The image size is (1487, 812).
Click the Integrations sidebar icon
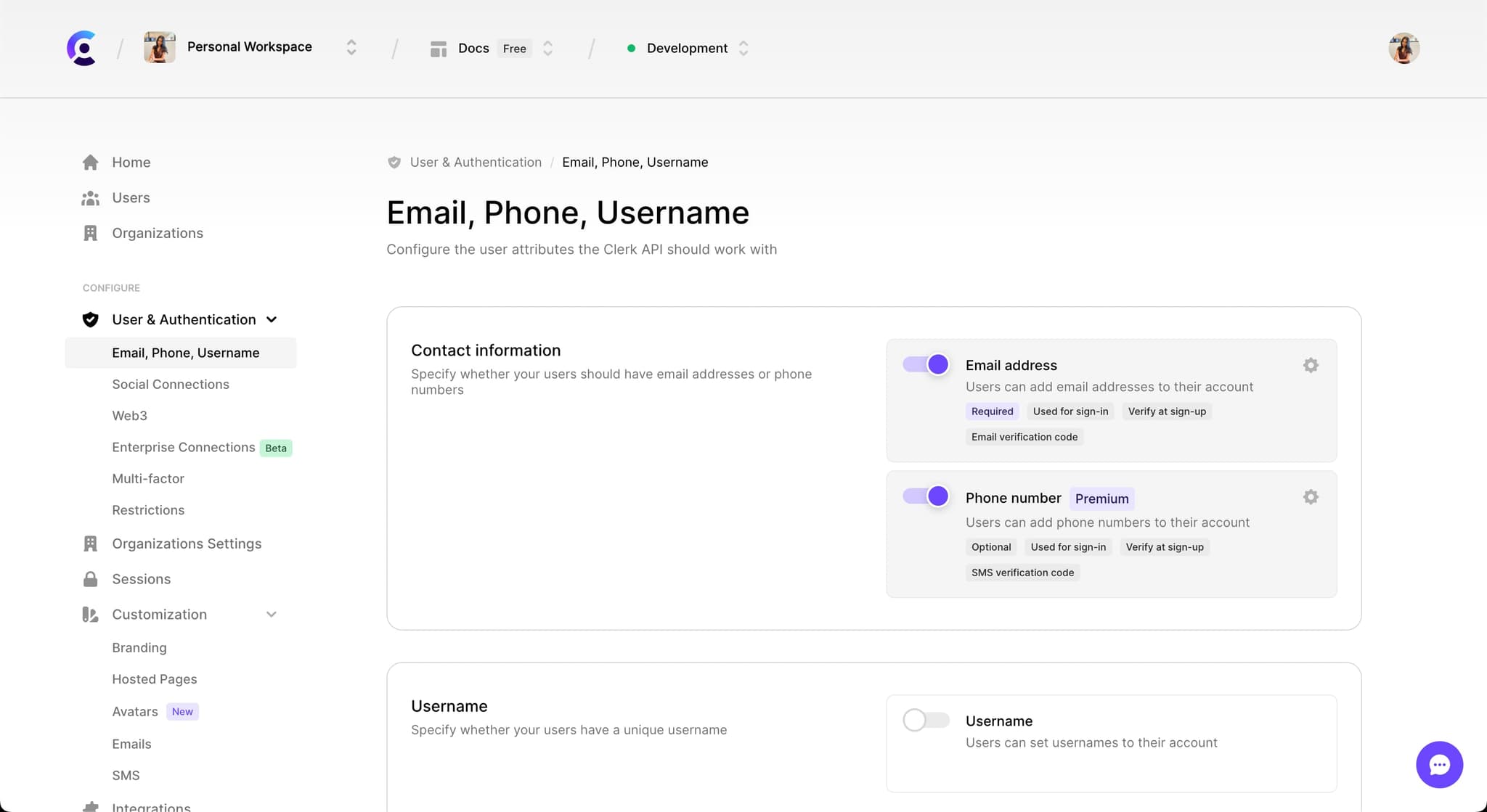click(x=90, y=807)
